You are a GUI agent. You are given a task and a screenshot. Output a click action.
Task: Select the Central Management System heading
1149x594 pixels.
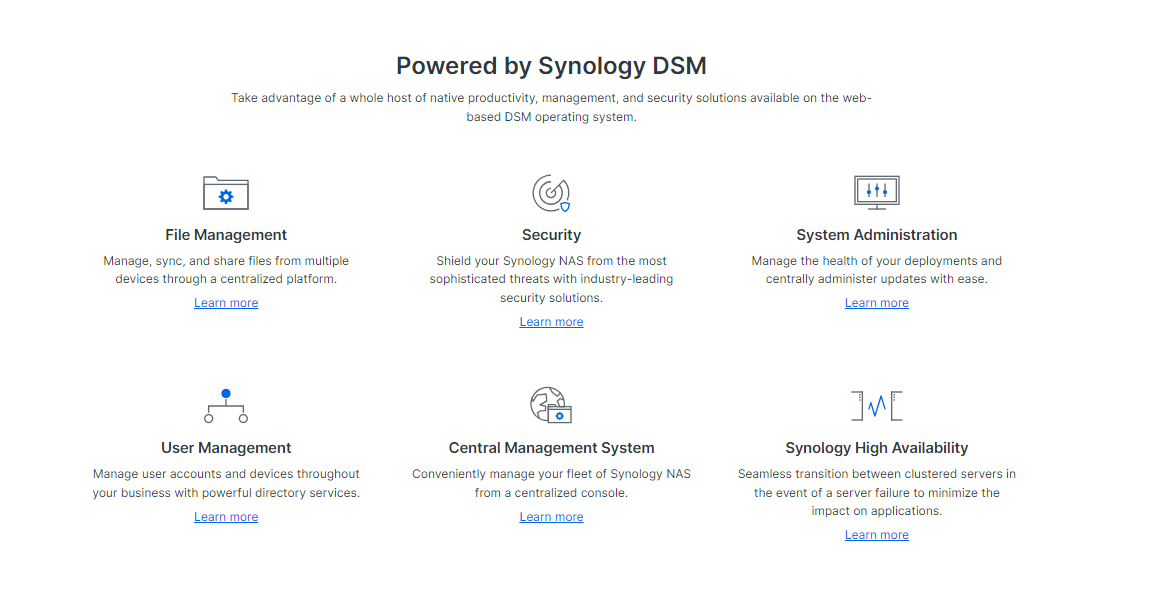point(551,448)
